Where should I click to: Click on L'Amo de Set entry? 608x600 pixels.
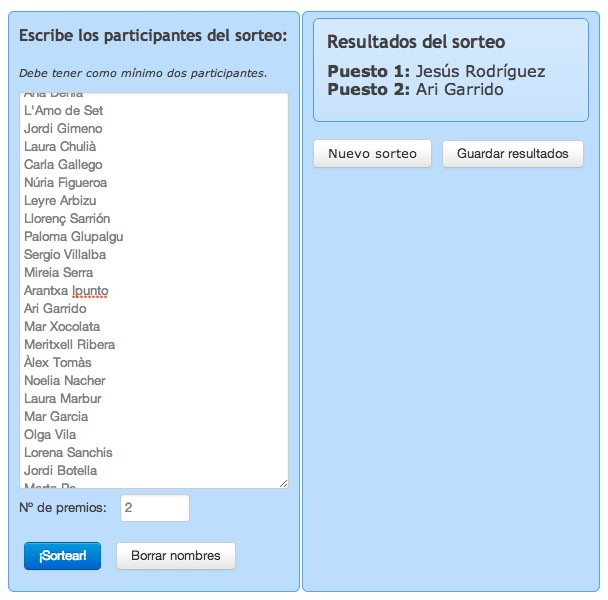point(64,111)
